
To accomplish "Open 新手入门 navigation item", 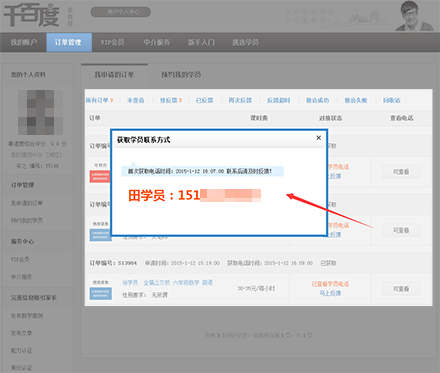I will click(x=201, y=42).
